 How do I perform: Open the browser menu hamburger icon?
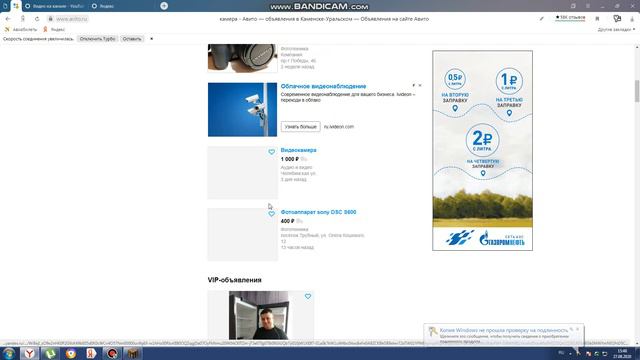[x=588, y=6]
